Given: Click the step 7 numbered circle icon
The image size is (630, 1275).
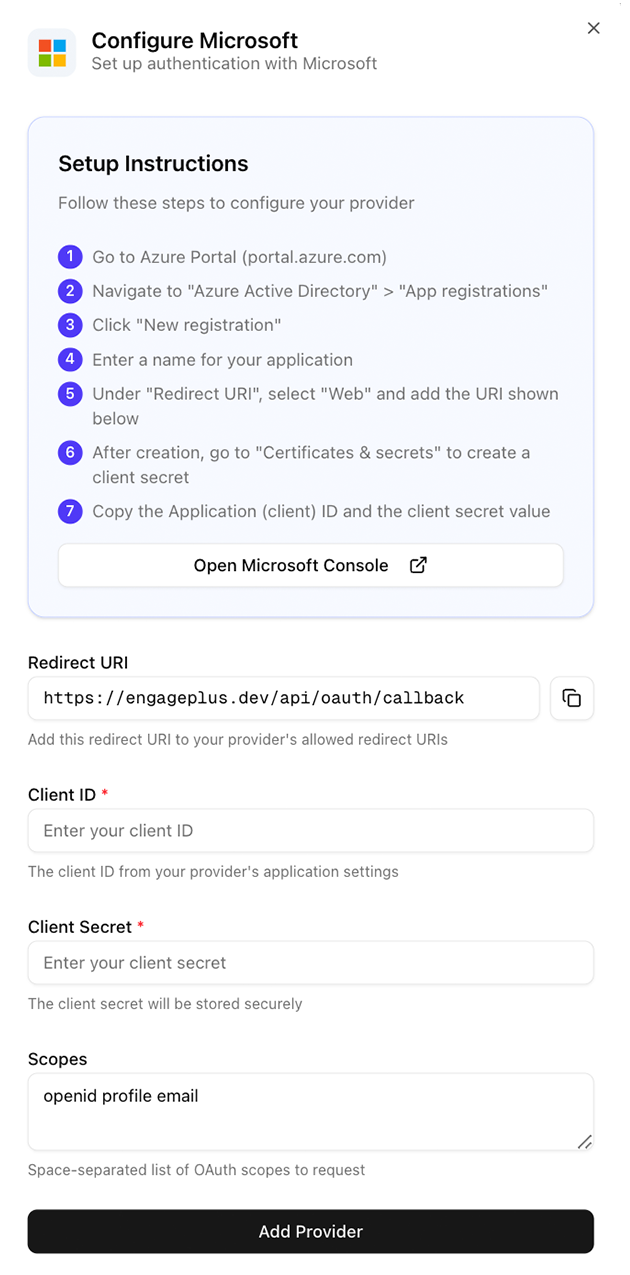Looking at the screenshot, I should pyautogui.click(x=69, y=511).
